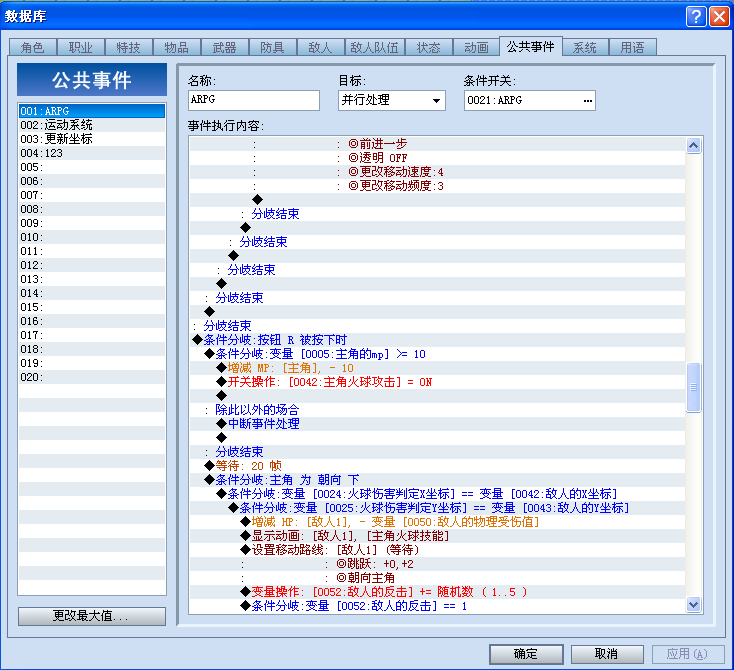Close the 数据库 window
734x670 pixels.
click(x=719, y=16)
